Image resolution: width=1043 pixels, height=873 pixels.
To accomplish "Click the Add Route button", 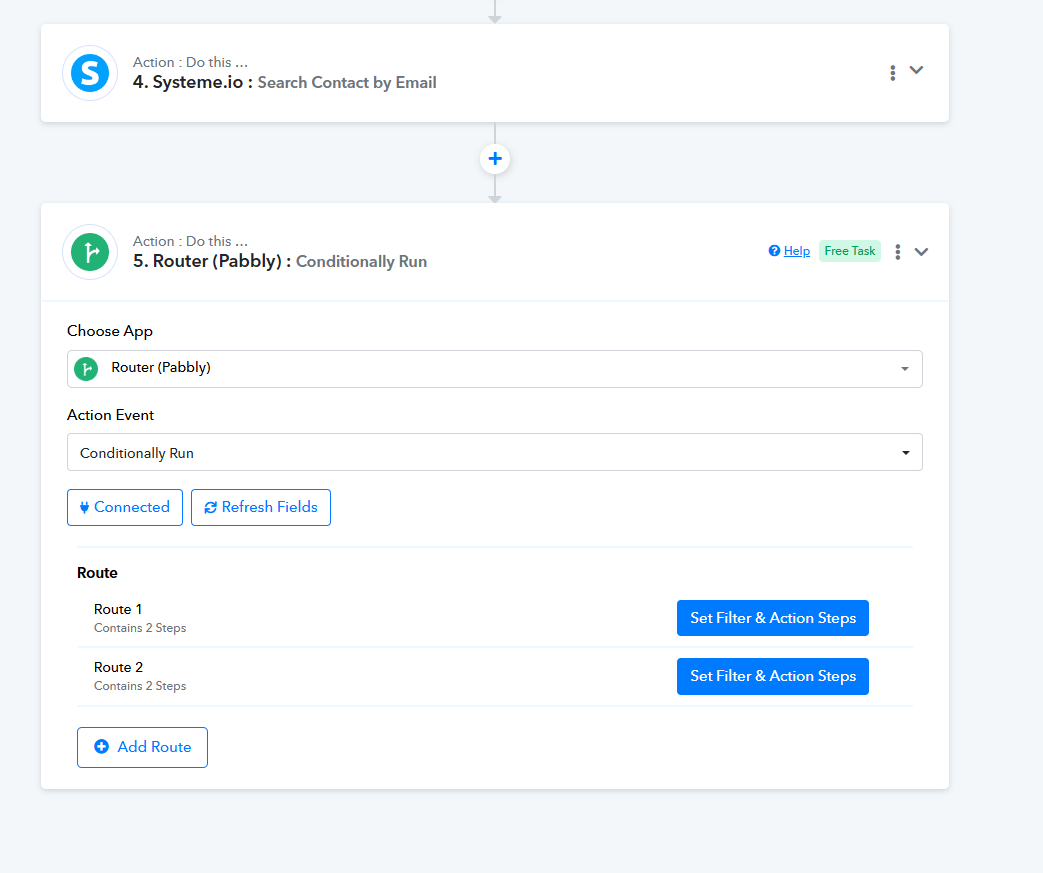I will [x=142, y=747].
